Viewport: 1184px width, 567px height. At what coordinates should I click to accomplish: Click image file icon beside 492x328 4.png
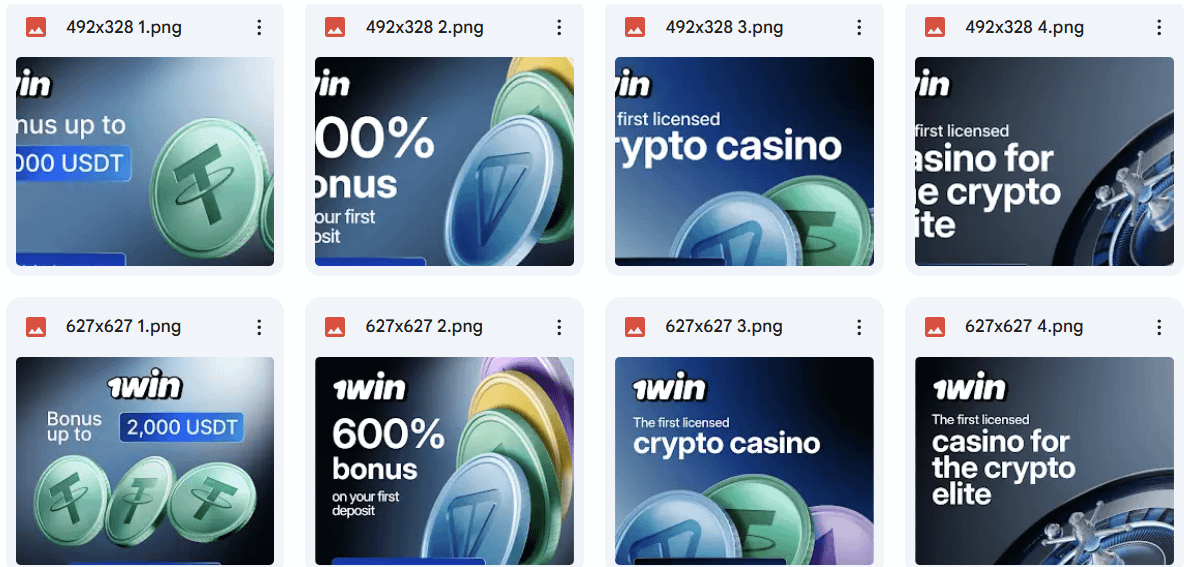point(935,28)
